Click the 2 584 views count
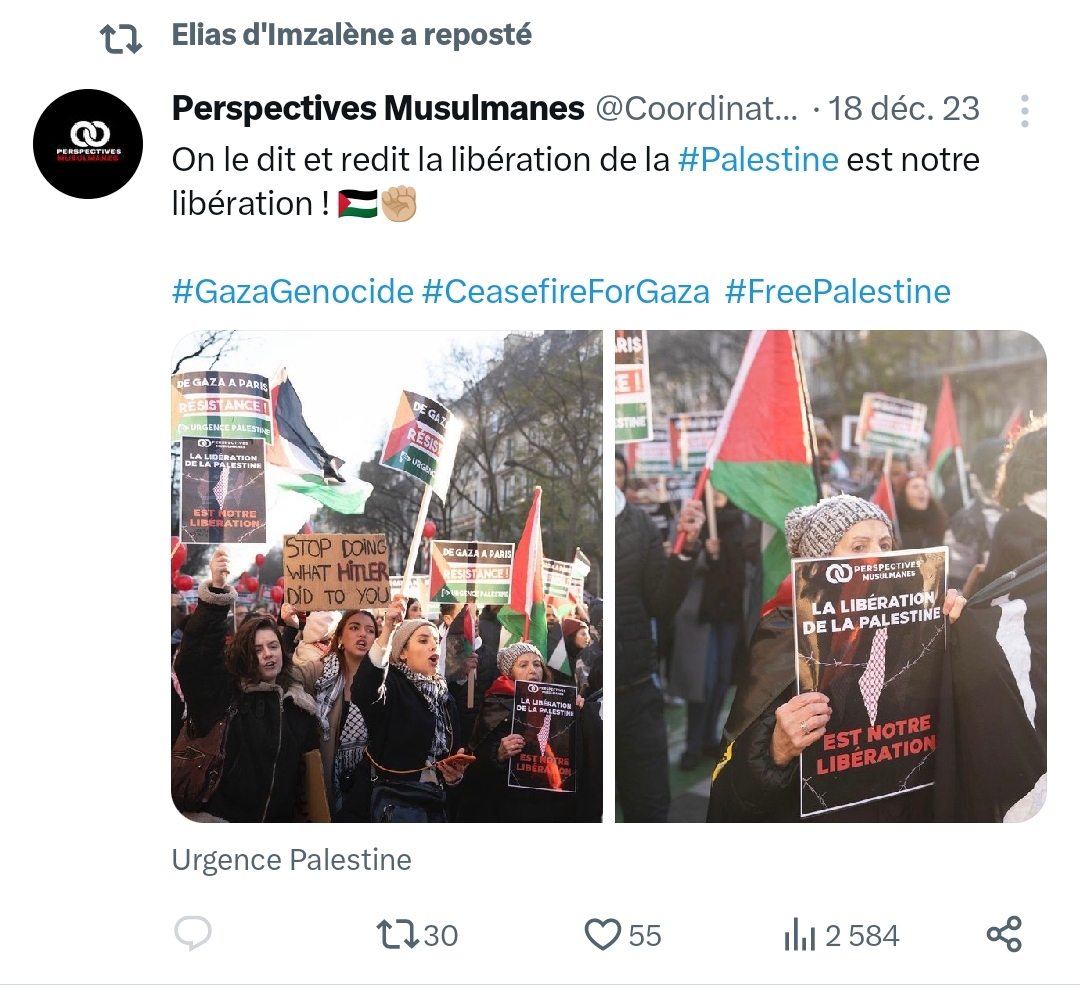The height and width of the screenshot is (992, 1080). (862, 936)
